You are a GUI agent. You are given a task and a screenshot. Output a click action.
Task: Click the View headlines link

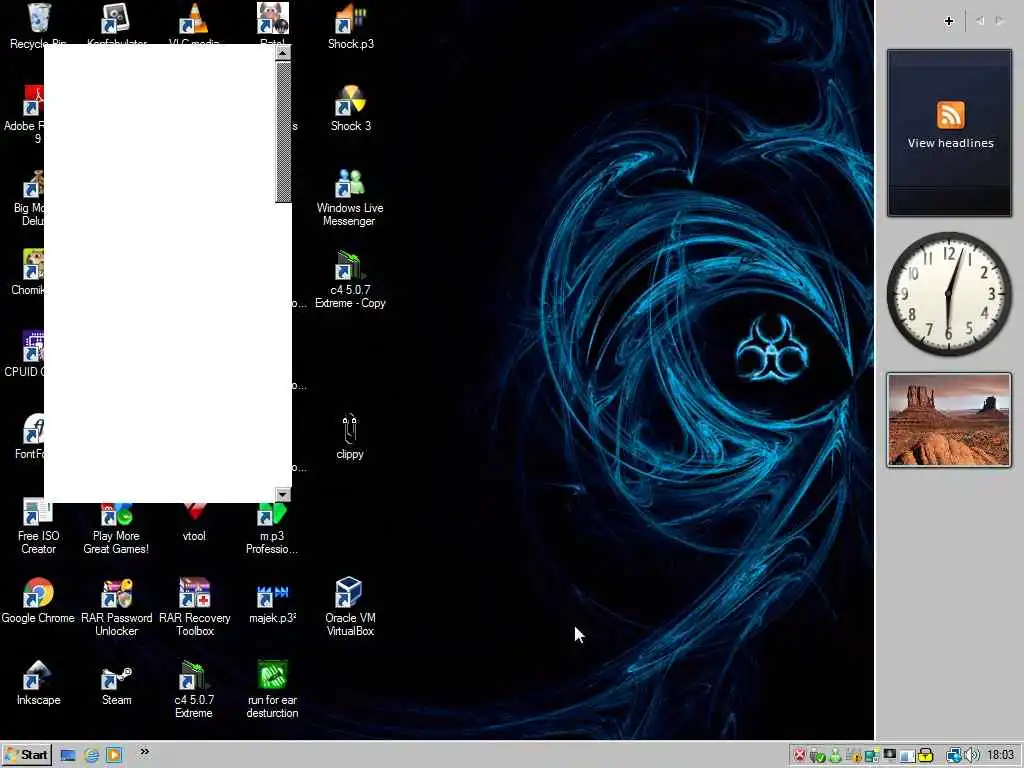pyautogui.click(x=950, y=143)
